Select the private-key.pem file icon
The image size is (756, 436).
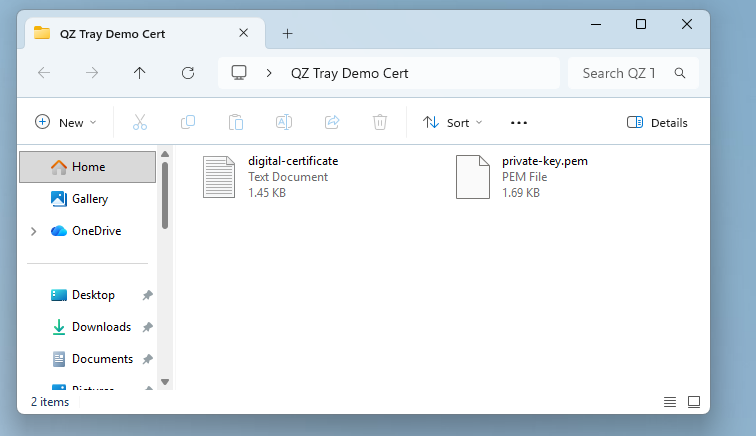tap(473, 177)
